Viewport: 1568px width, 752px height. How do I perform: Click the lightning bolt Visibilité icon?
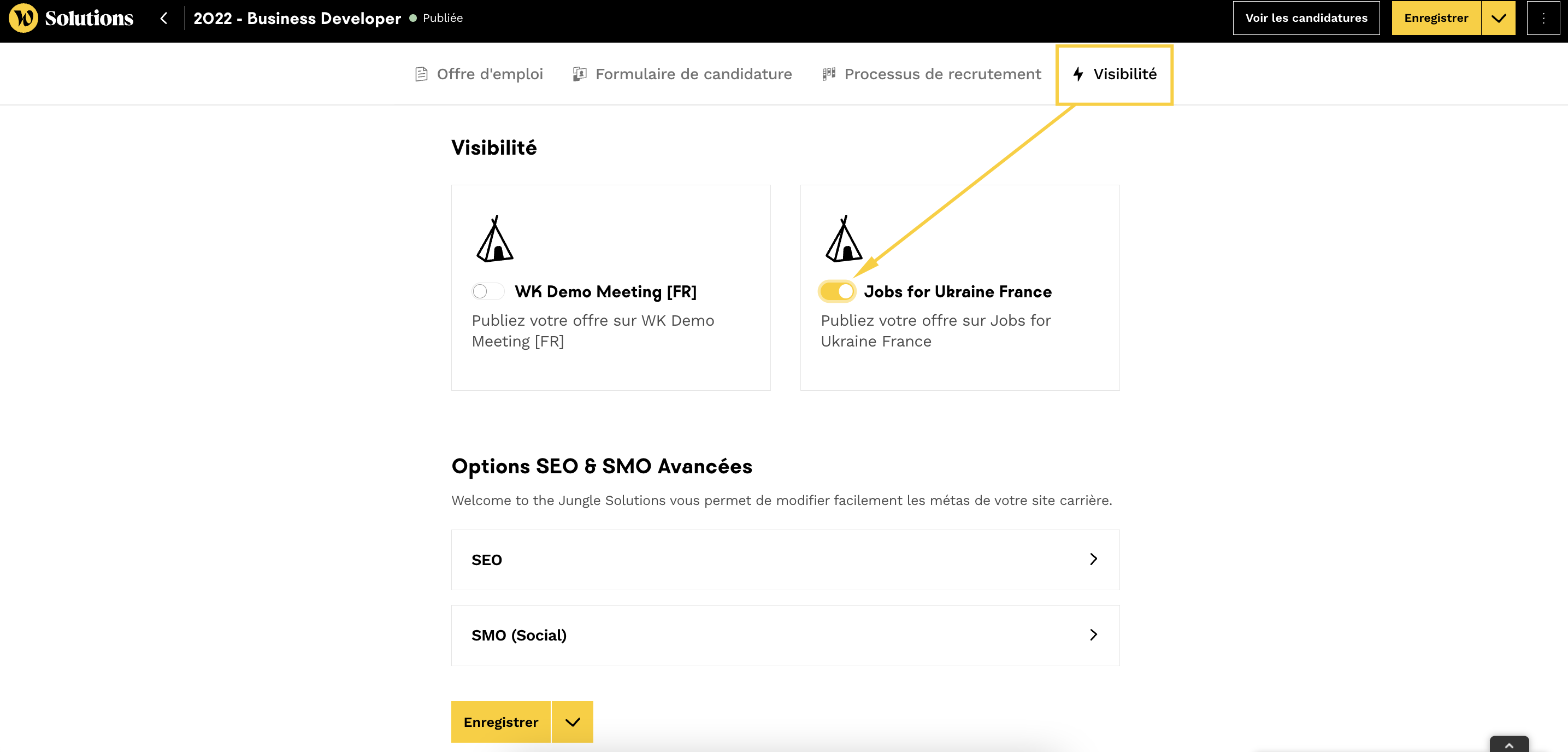click(x=1077, y=74)
